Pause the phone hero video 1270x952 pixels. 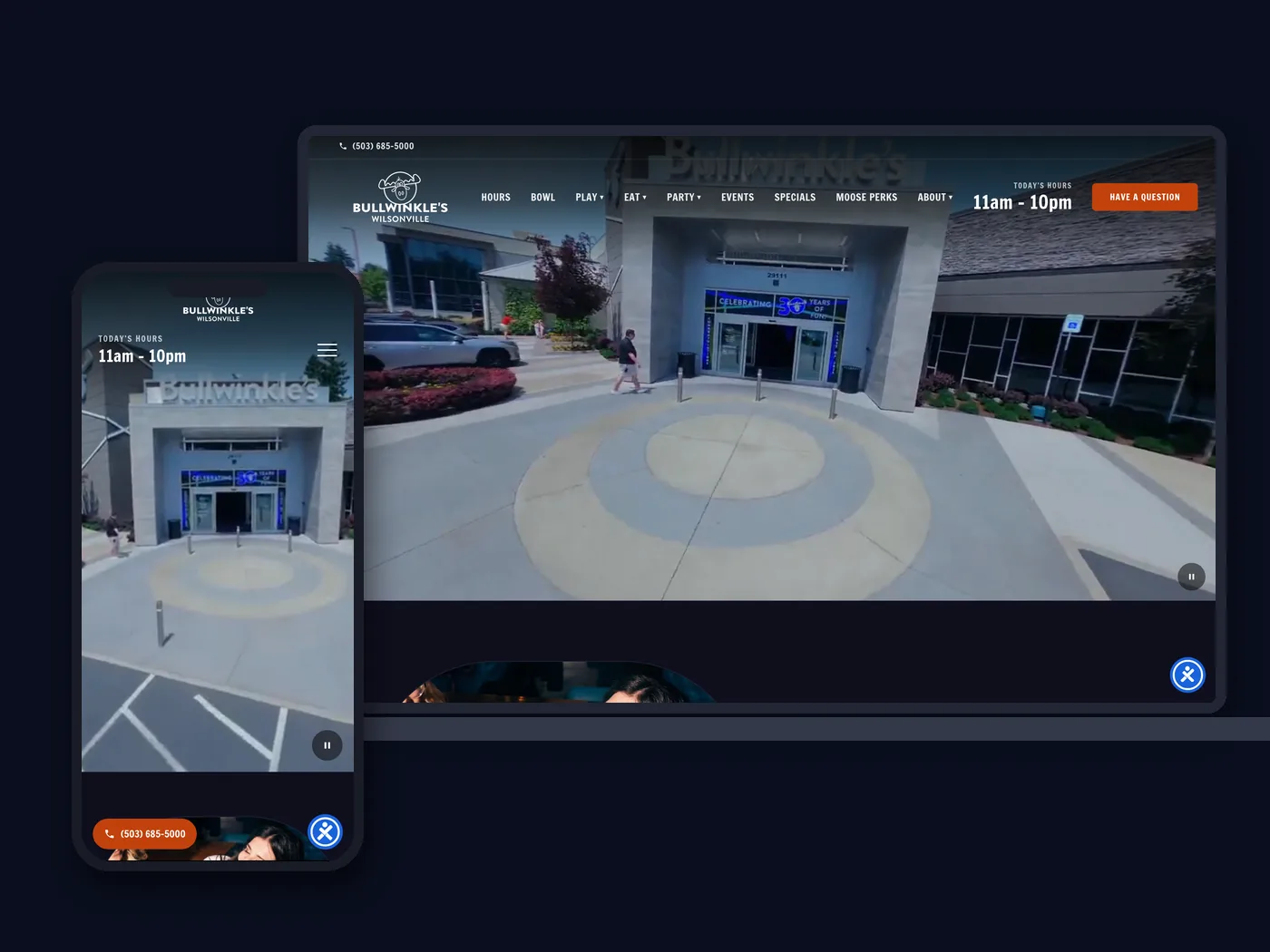327,745
